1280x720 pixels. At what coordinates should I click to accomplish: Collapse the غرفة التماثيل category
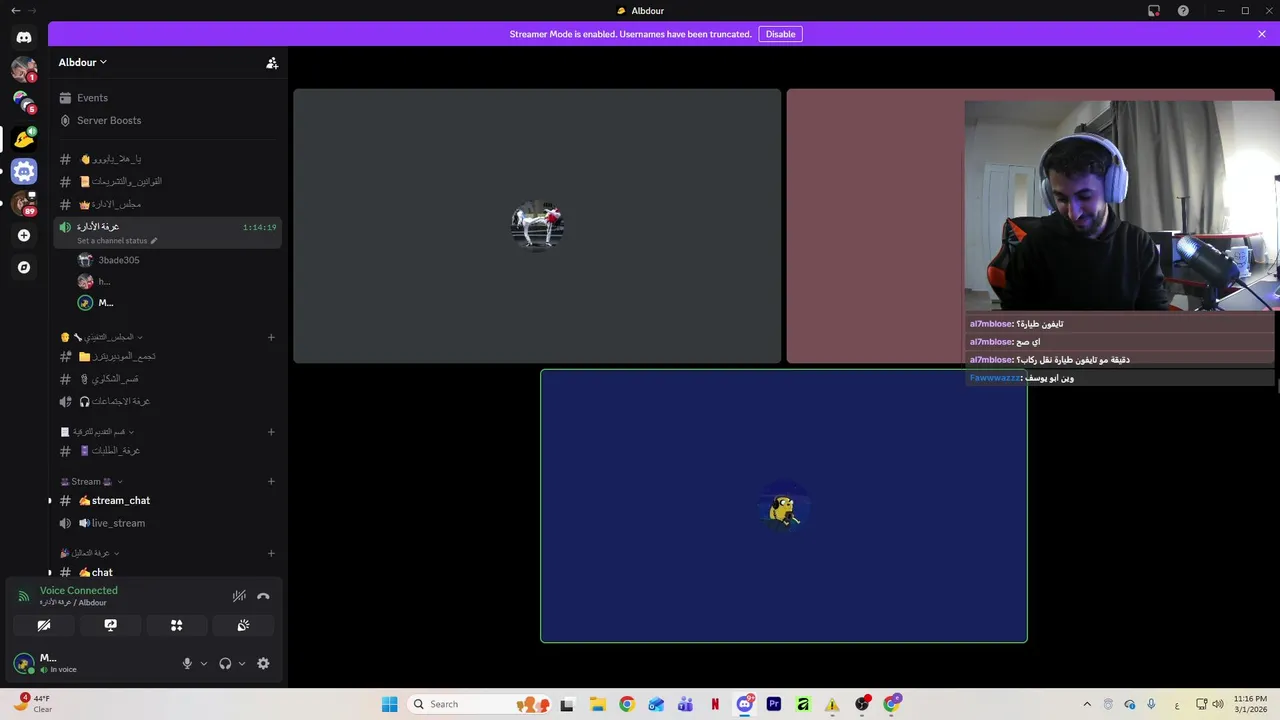click(90, 553)
